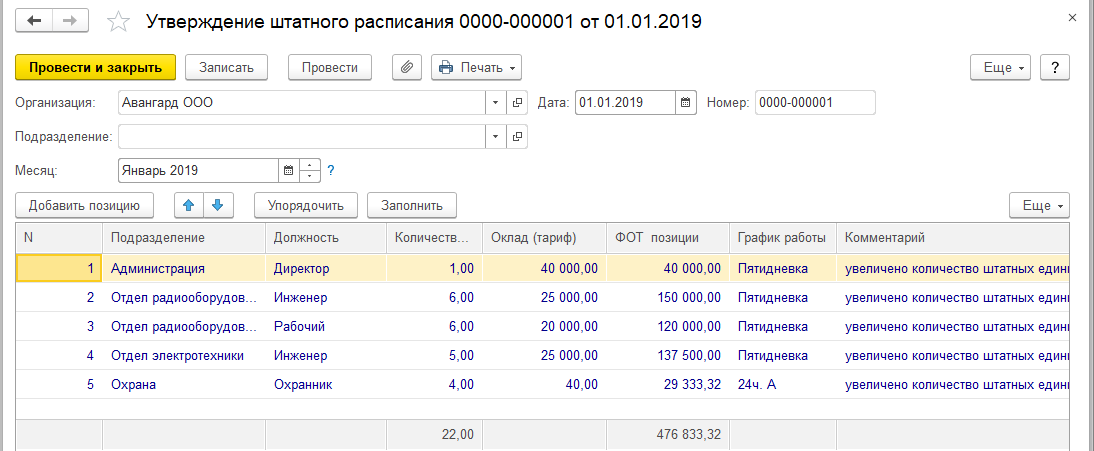This screenshot has width=1094, height=451.
Task: Open the table Еще menu
Action: click(1039, 205)
